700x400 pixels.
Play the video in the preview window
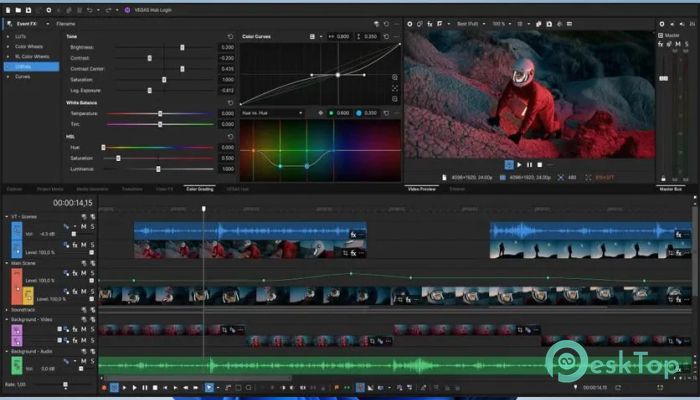click(519, 165)
